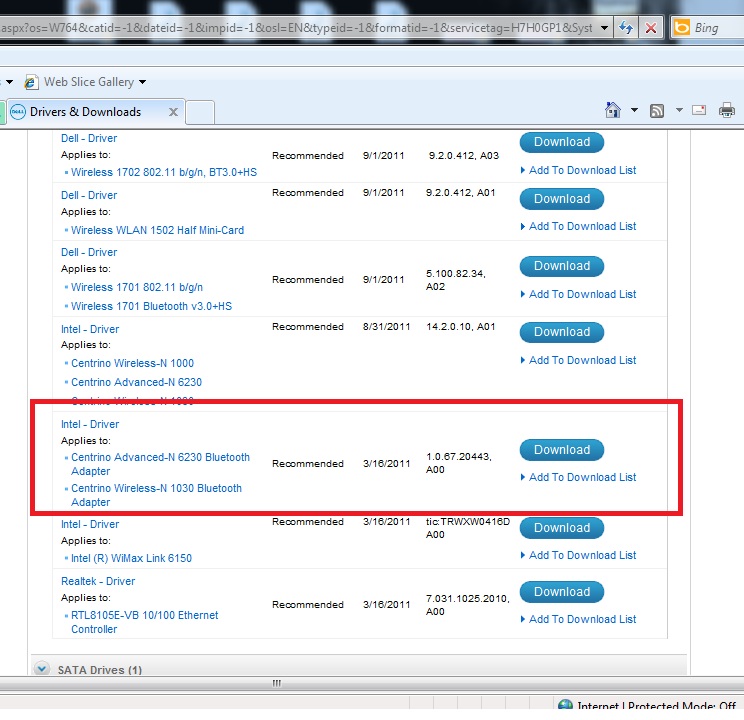Screen dimensions: 744x720
Task: Click the Home icon in command bar
Action: tap(613, 110)
